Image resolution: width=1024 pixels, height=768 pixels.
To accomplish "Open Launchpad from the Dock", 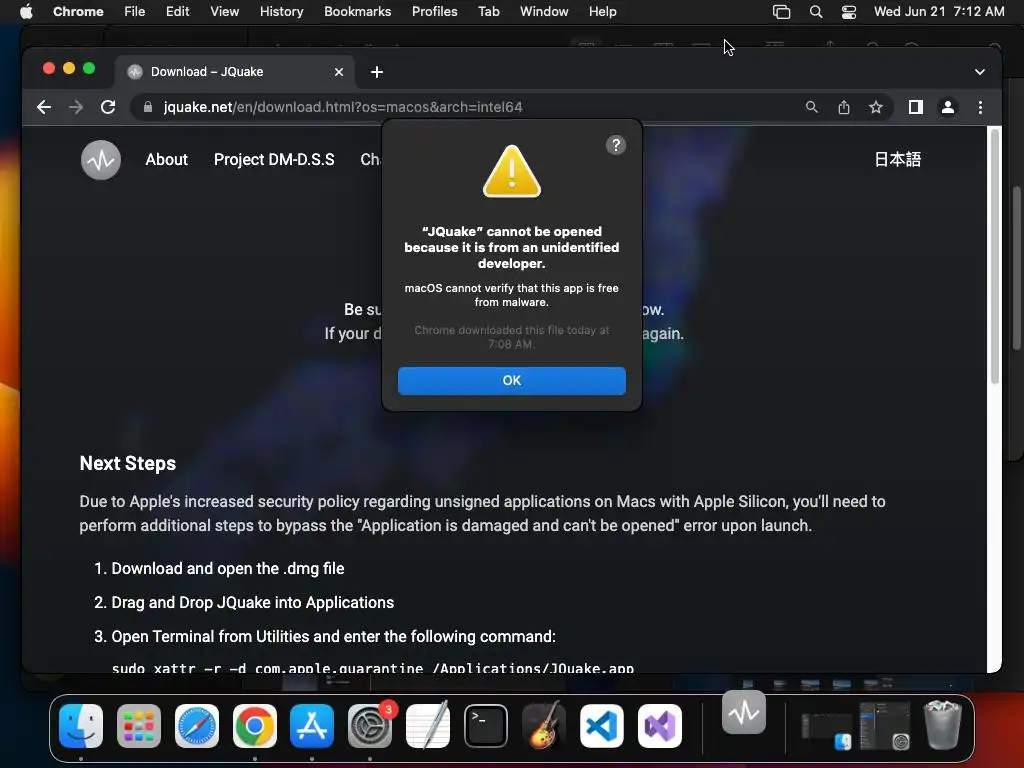I will pyautogui.click(x=139, y=726).
